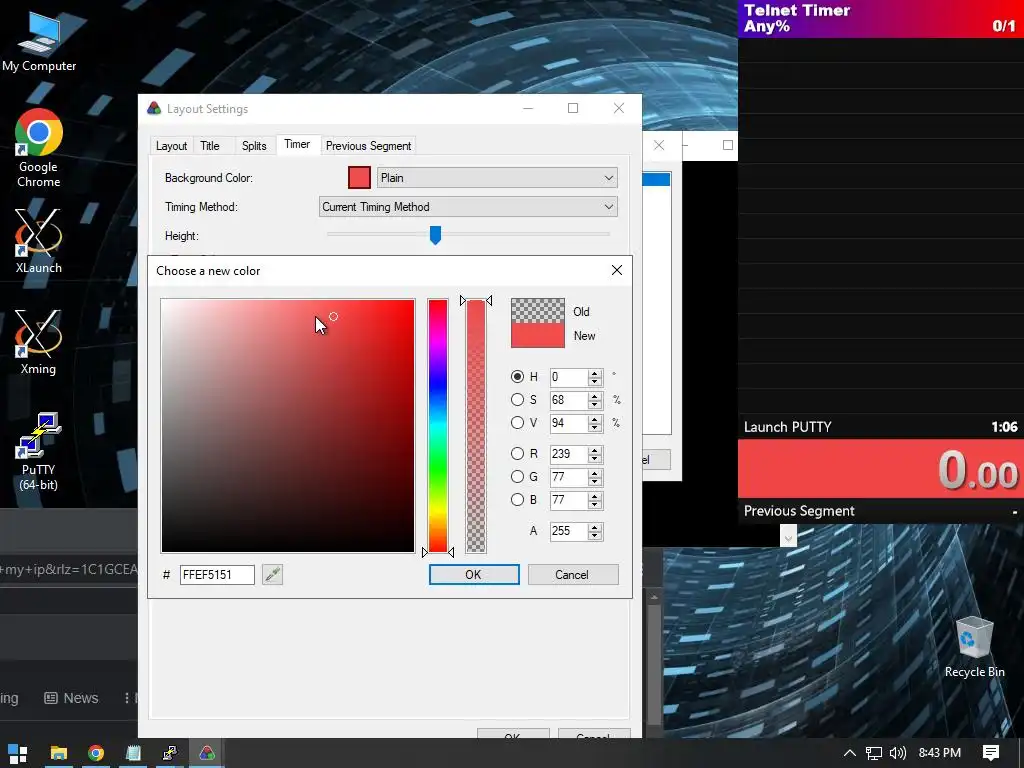Launch XLaunch desktop shortcut
The image size is (1024, 768).
[39, 242]
